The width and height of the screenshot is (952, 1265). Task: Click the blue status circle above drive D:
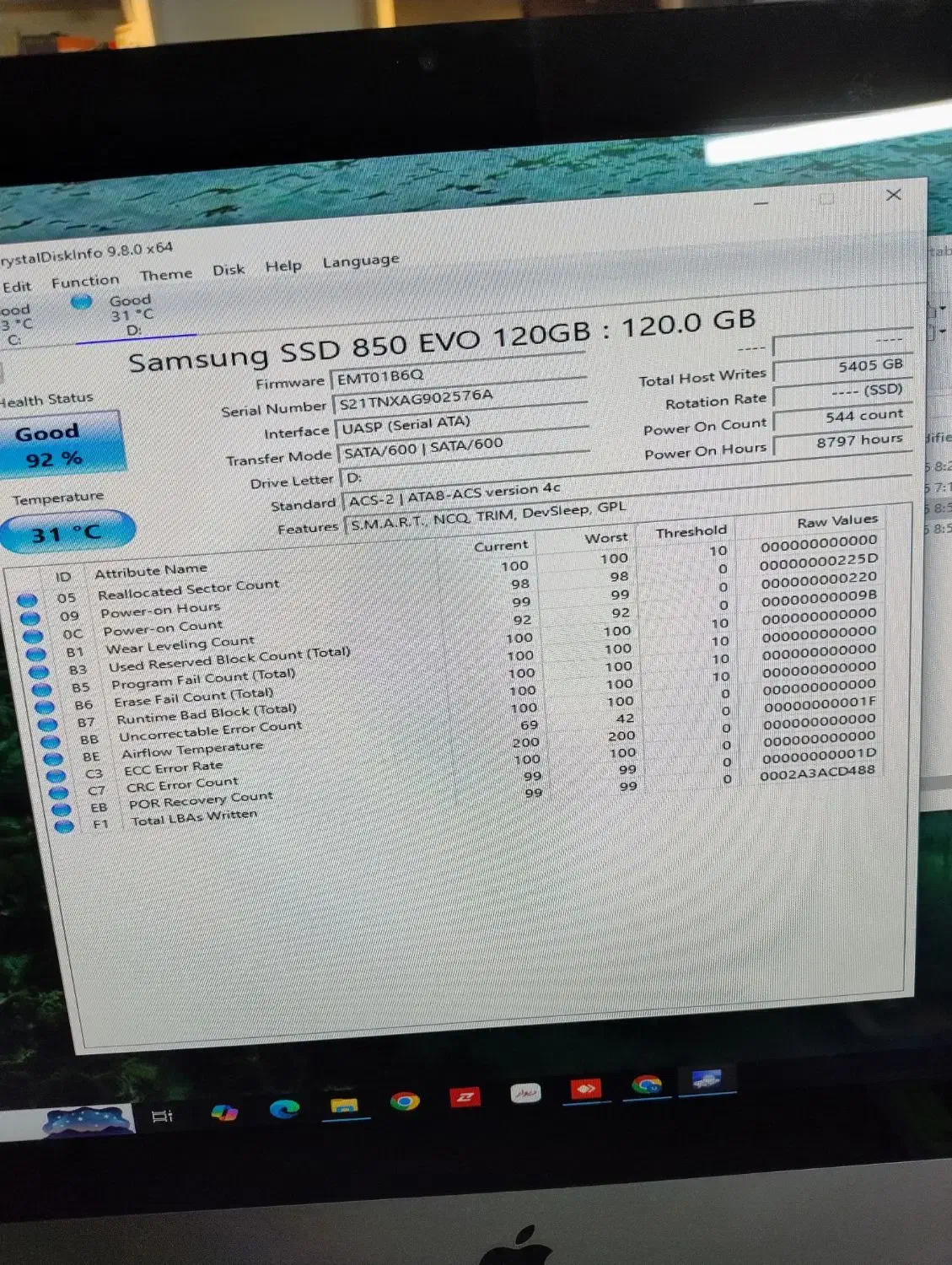[x=83, y=302]
